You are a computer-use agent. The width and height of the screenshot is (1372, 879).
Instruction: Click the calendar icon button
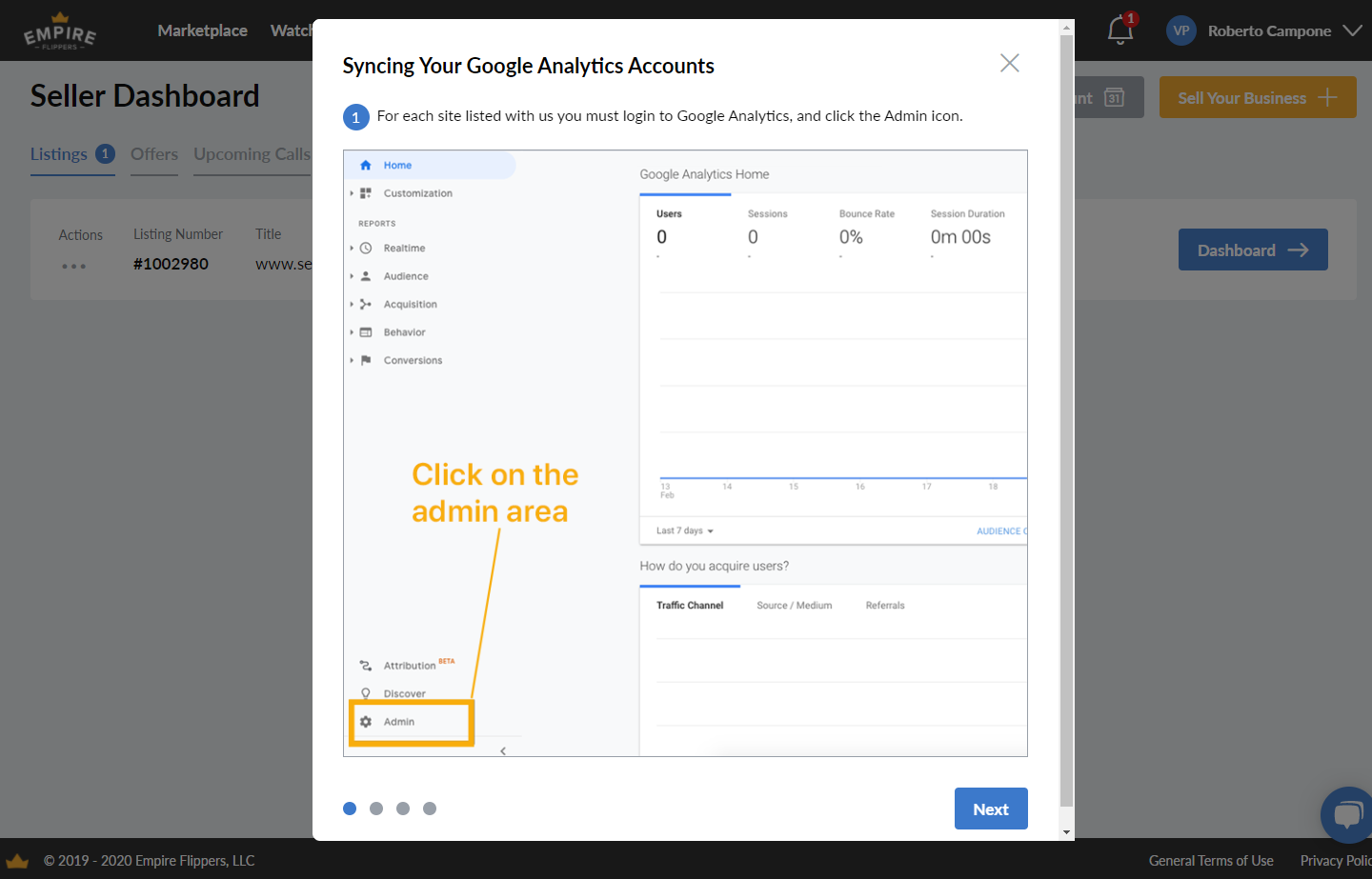click(1114, 97)
